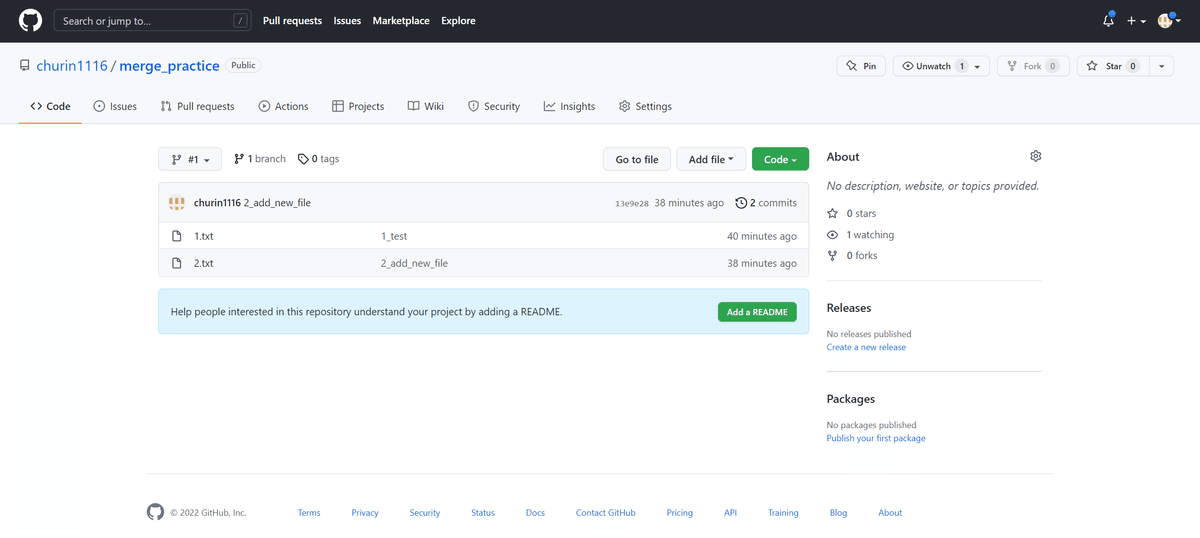Open the Add file dropdown
The width and height of the screenshot is (1200, 538).
point(711,159)
